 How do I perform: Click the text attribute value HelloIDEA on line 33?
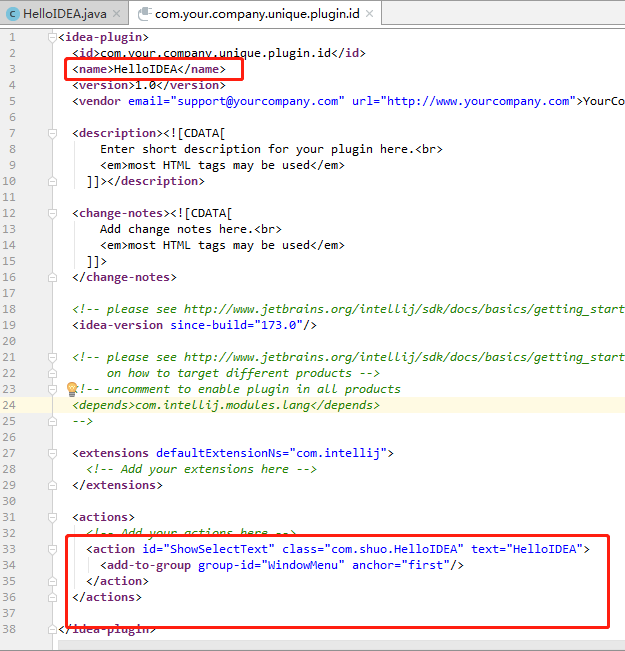[x=544, y=549]
